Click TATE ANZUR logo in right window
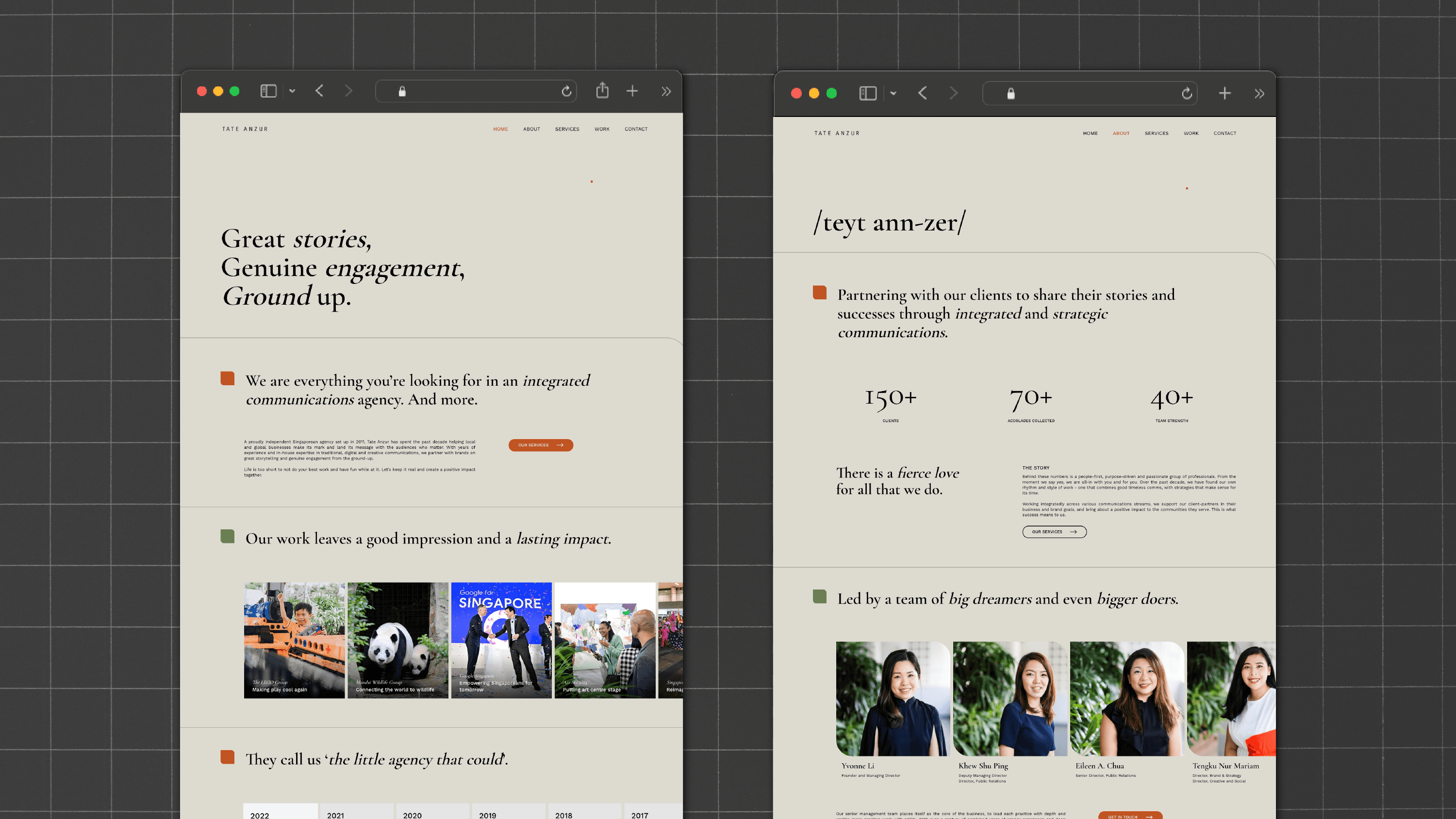Screen dimensions: 1456x819 click(x=837, y=133)
